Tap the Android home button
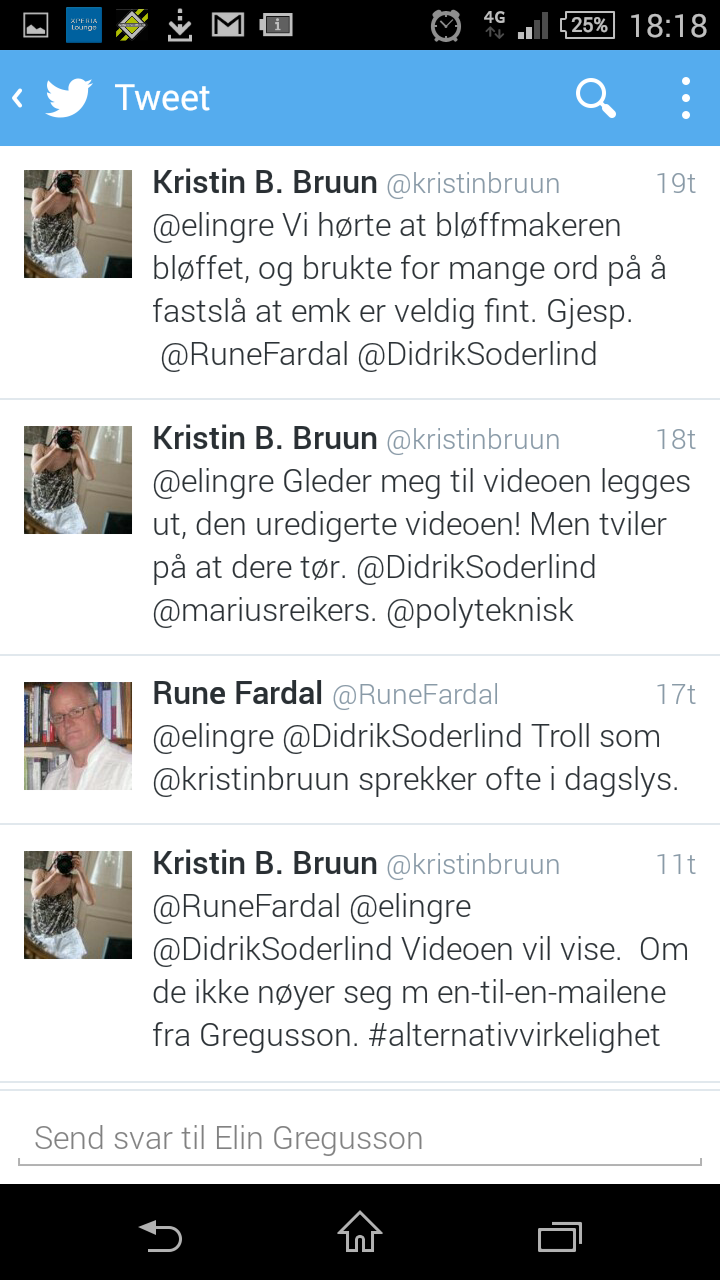Image resolution: width=720 pixels, height=1280 pixels. [x=360, y=1232]
